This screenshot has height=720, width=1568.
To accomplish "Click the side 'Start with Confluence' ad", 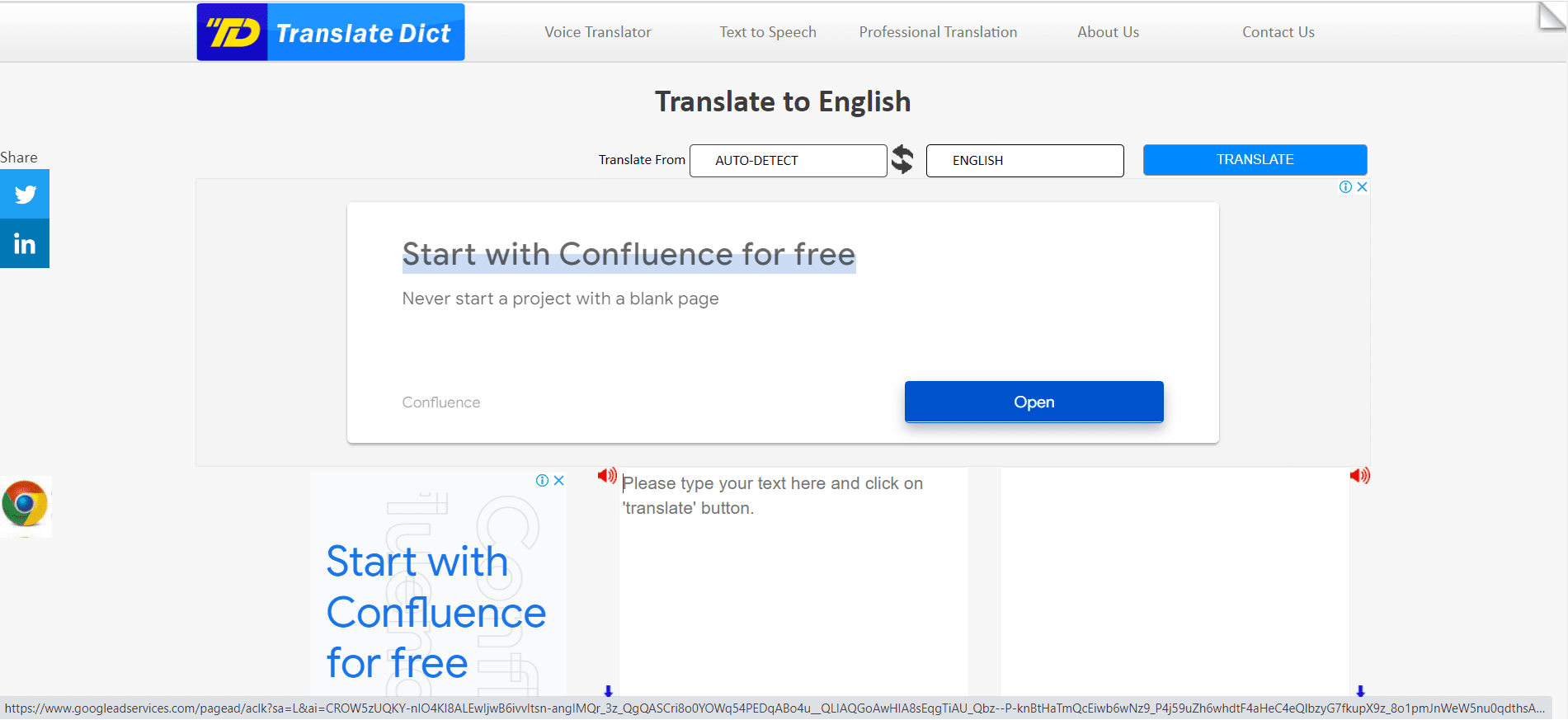I will tap(436, 612).
